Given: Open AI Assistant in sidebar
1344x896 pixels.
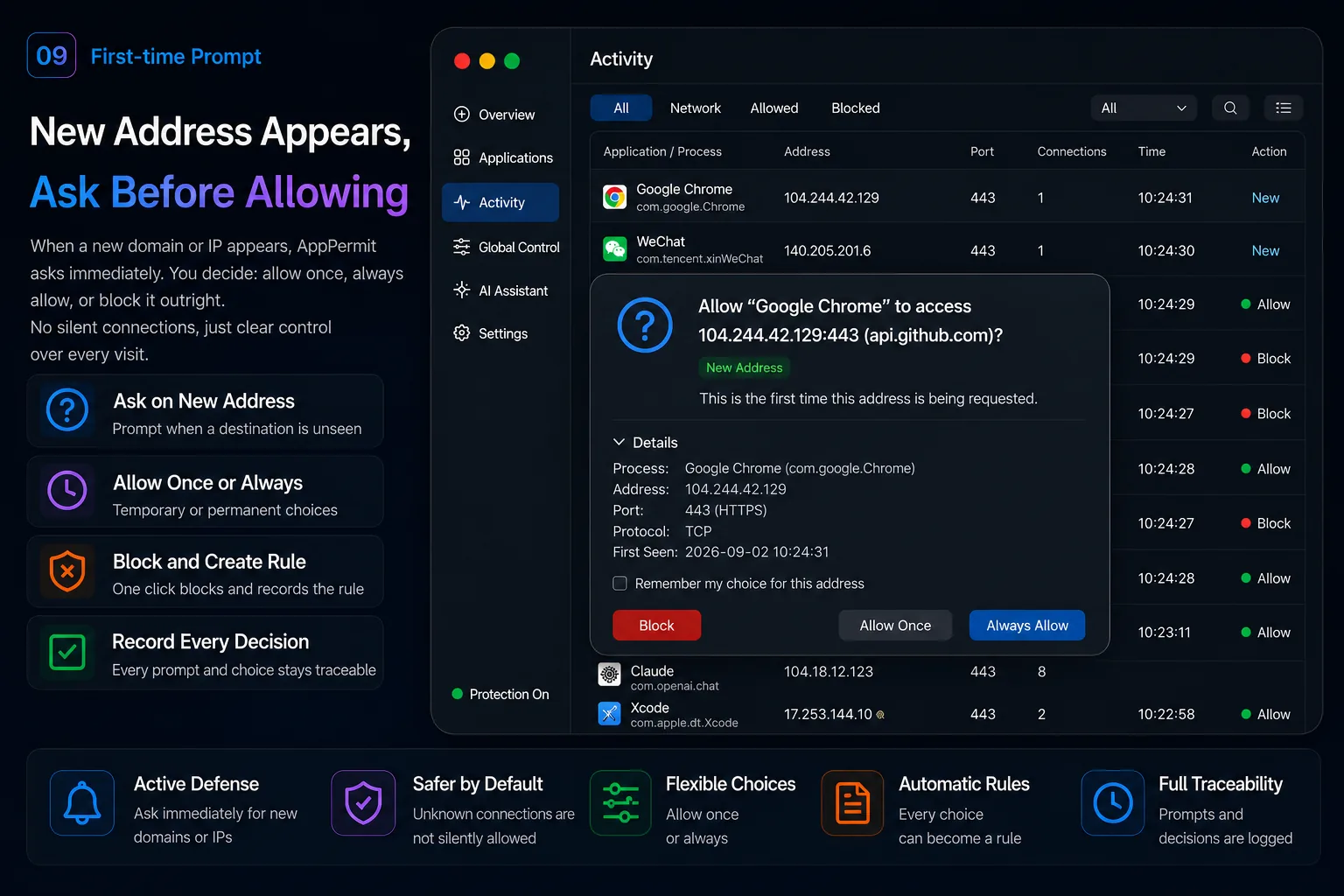Looking at the screenshot, I should [x=500, y=290].
